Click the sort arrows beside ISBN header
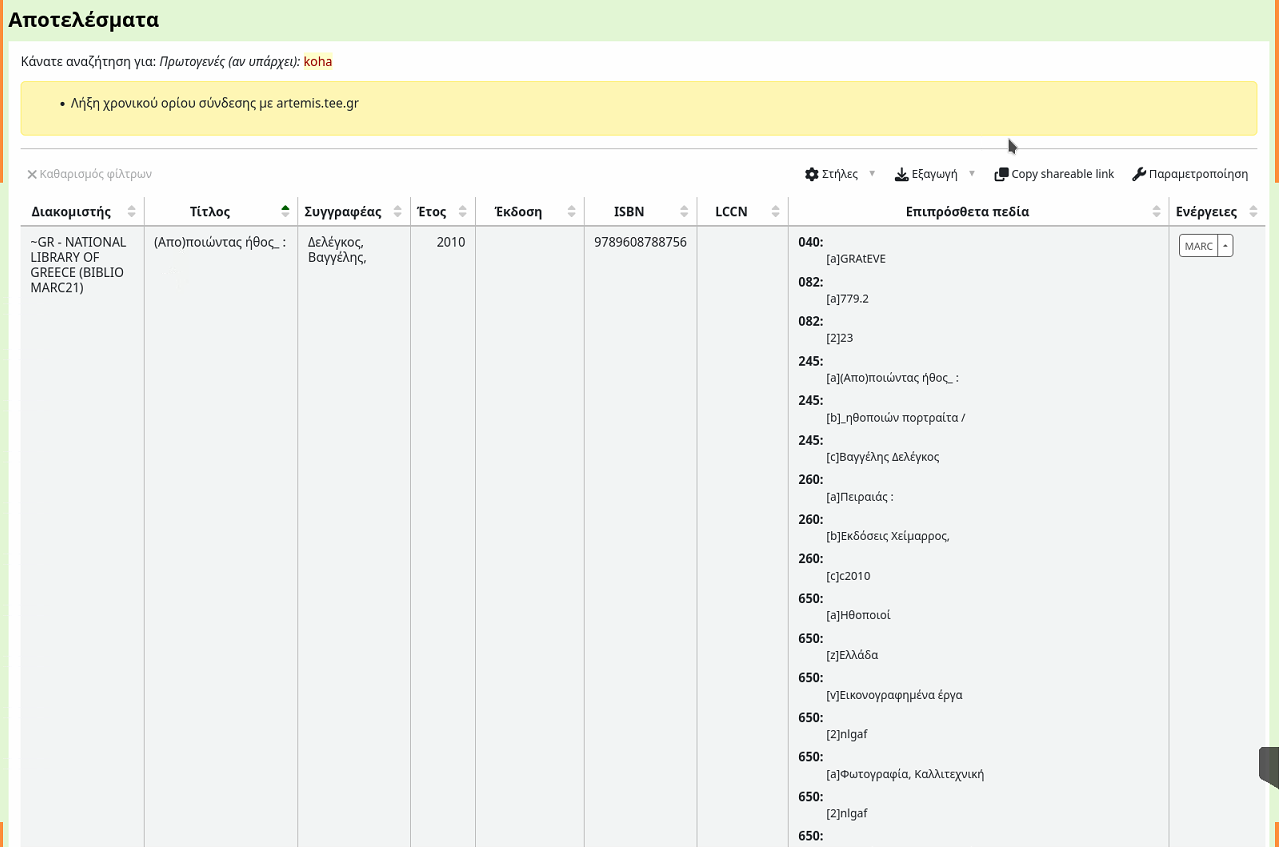 point(684,212)
